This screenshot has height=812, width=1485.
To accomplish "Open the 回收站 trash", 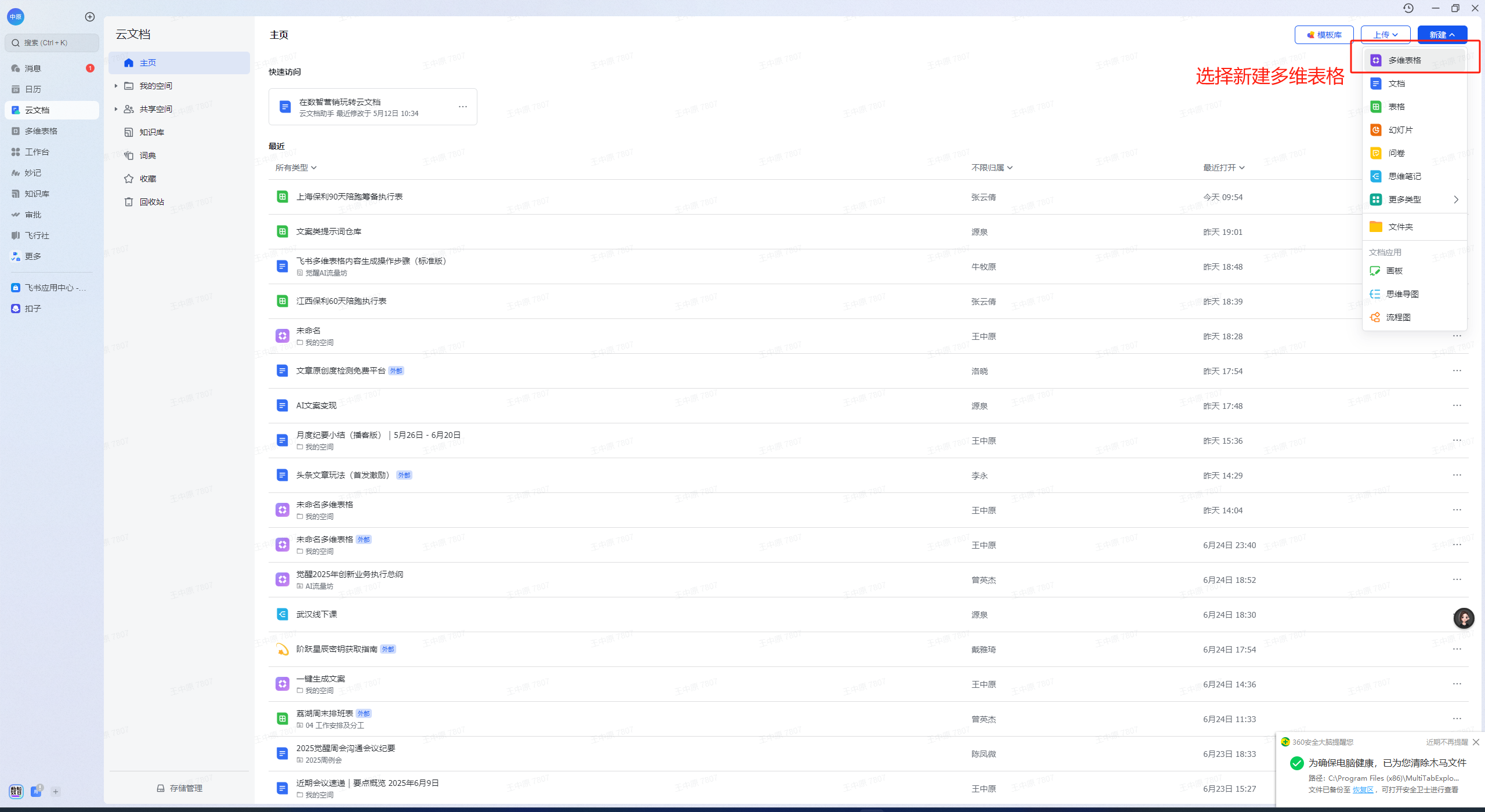I will point(151,202).
